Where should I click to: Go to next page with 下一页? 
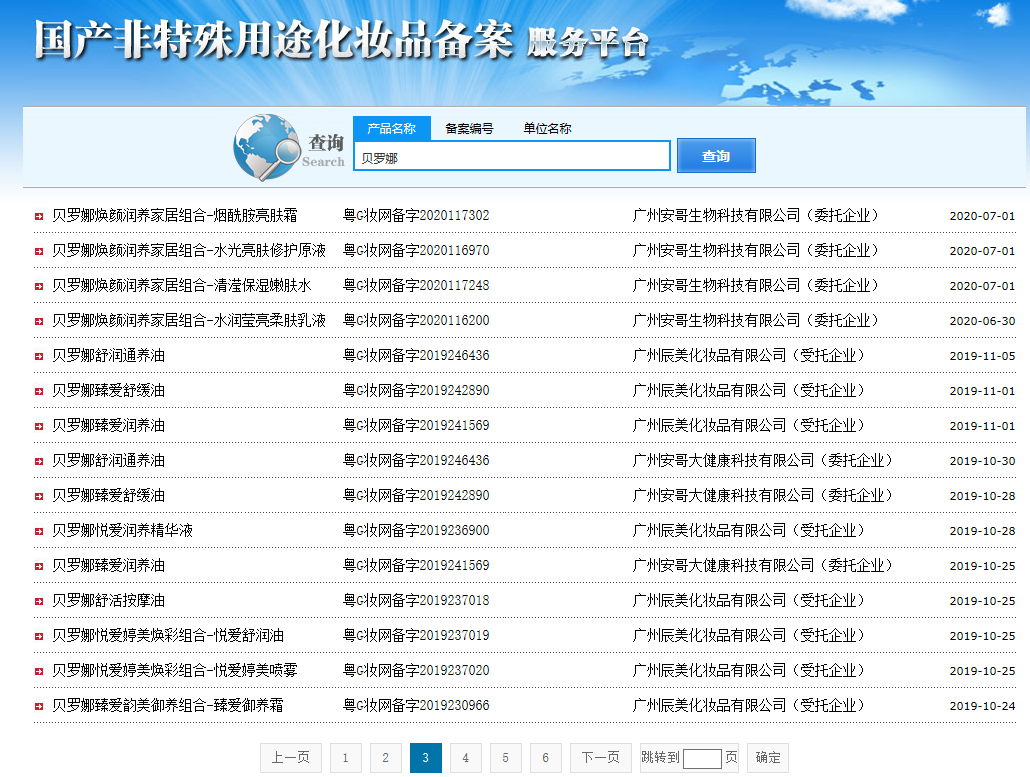tap(601, 758)
